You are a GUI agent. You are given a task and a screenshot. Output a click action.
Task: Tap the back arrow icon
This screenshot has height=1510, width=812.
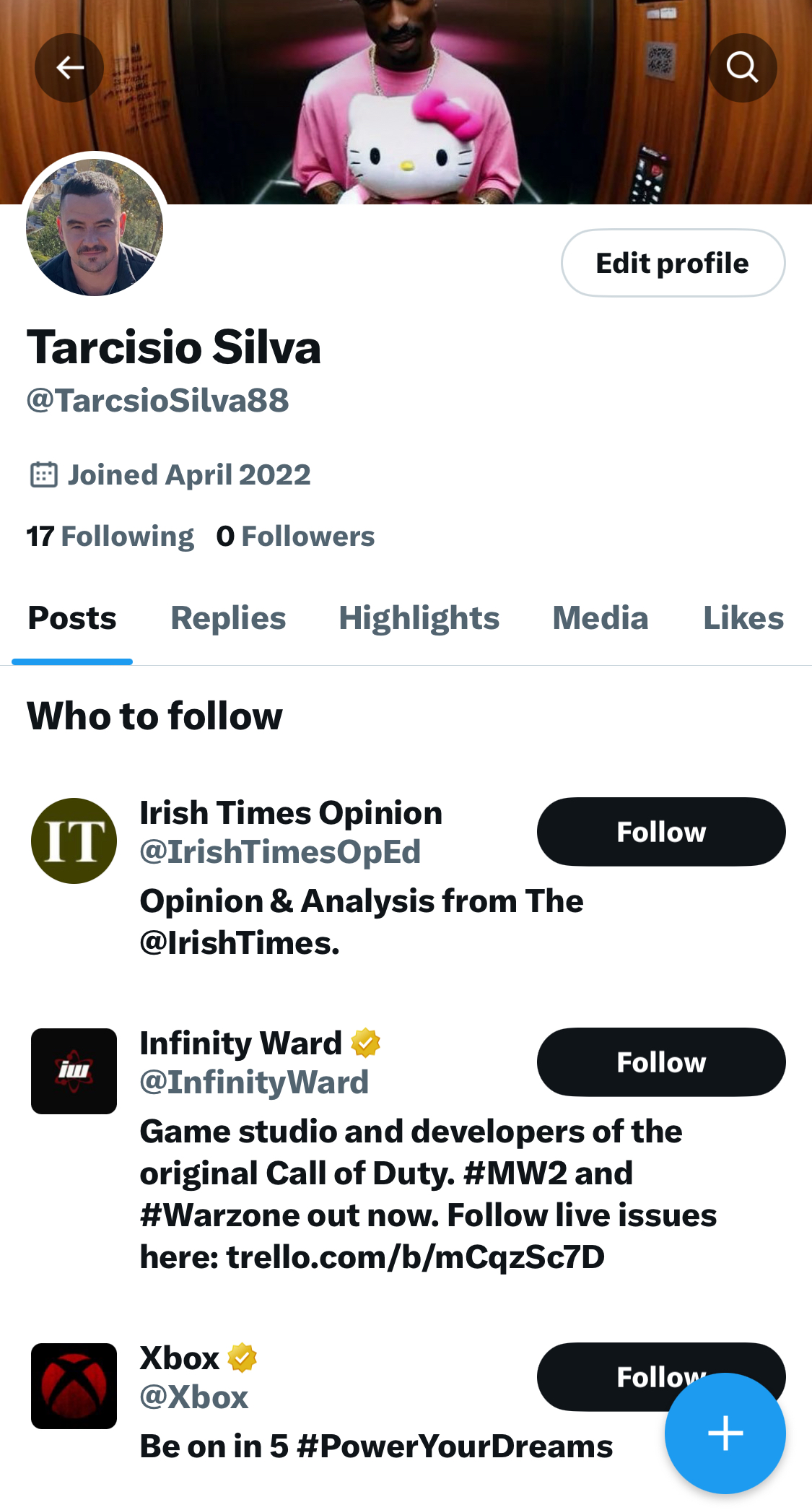[69, 68]
